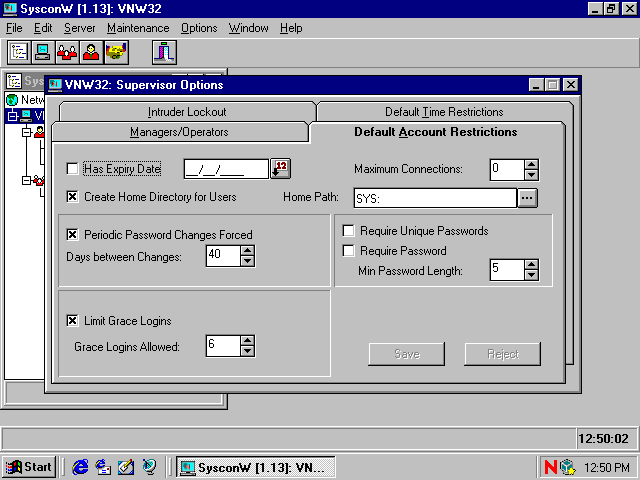
Task: Click the expiry date input field
Action: coord(226,169)
